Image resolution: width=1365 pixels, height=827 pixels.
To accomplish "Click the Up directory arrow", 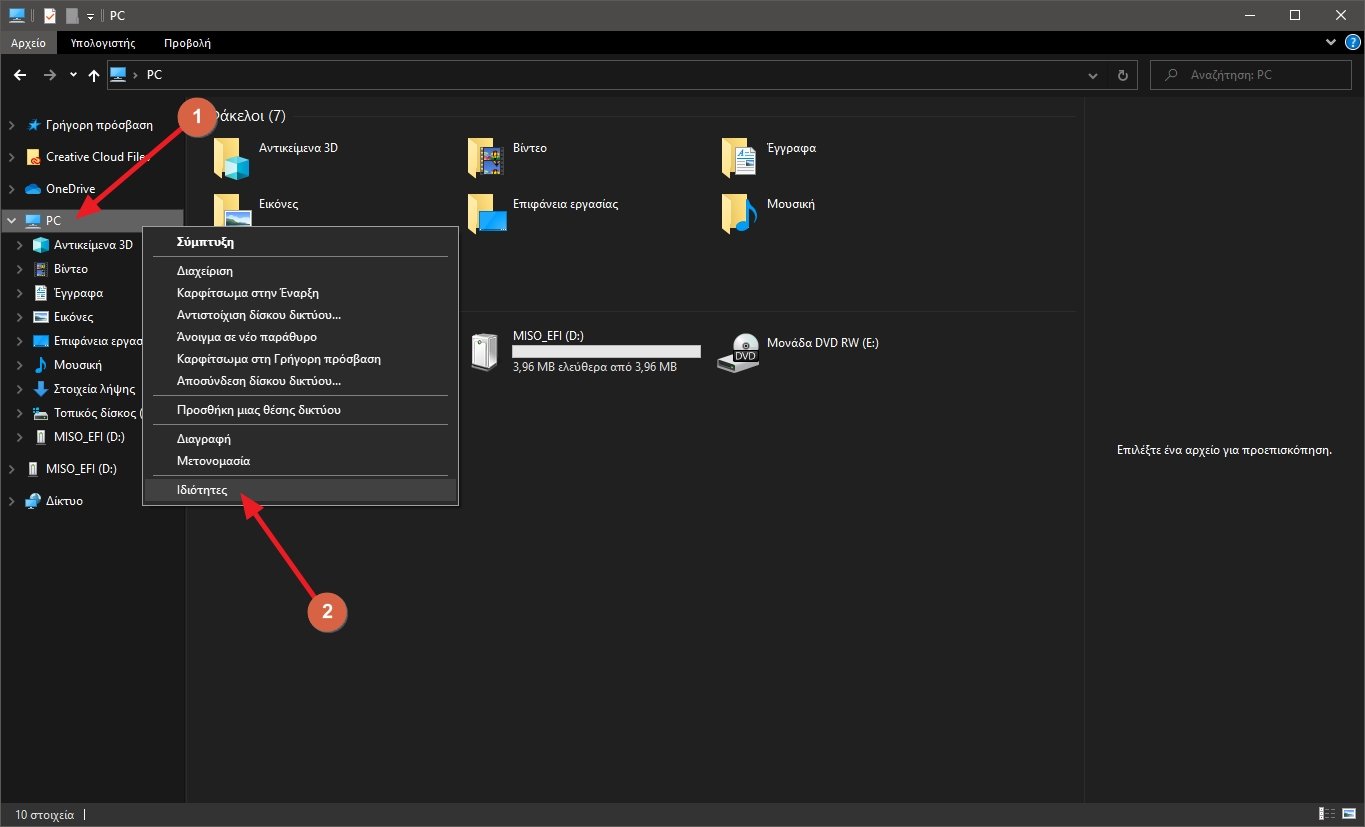I will pos(94,75).
